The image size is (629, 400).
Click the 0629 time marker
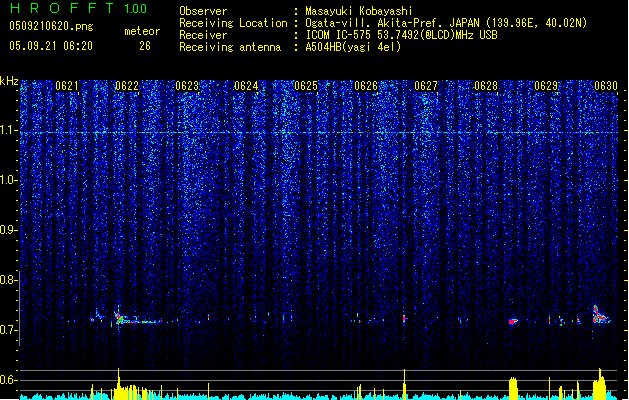pos(546,86)
